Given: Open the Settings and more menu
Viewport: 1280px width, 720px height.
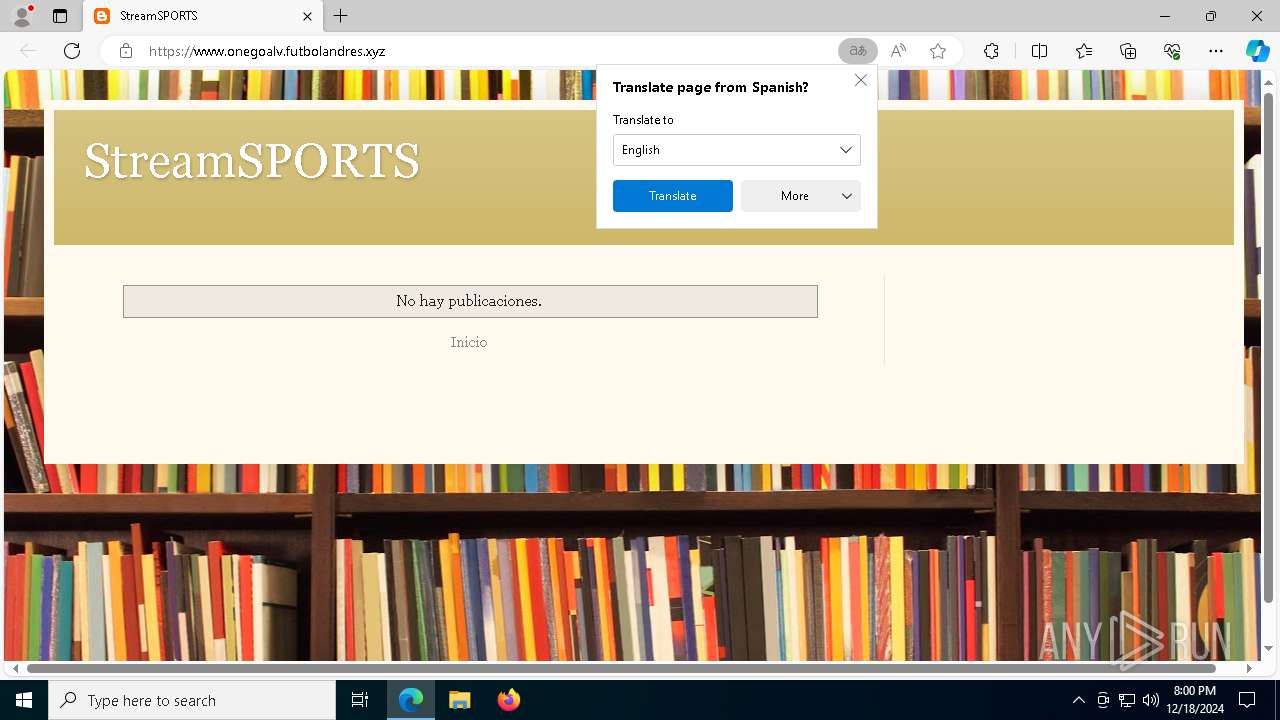Looking at the screenshot, I should pyautogui.click(x=1216, y=51).
